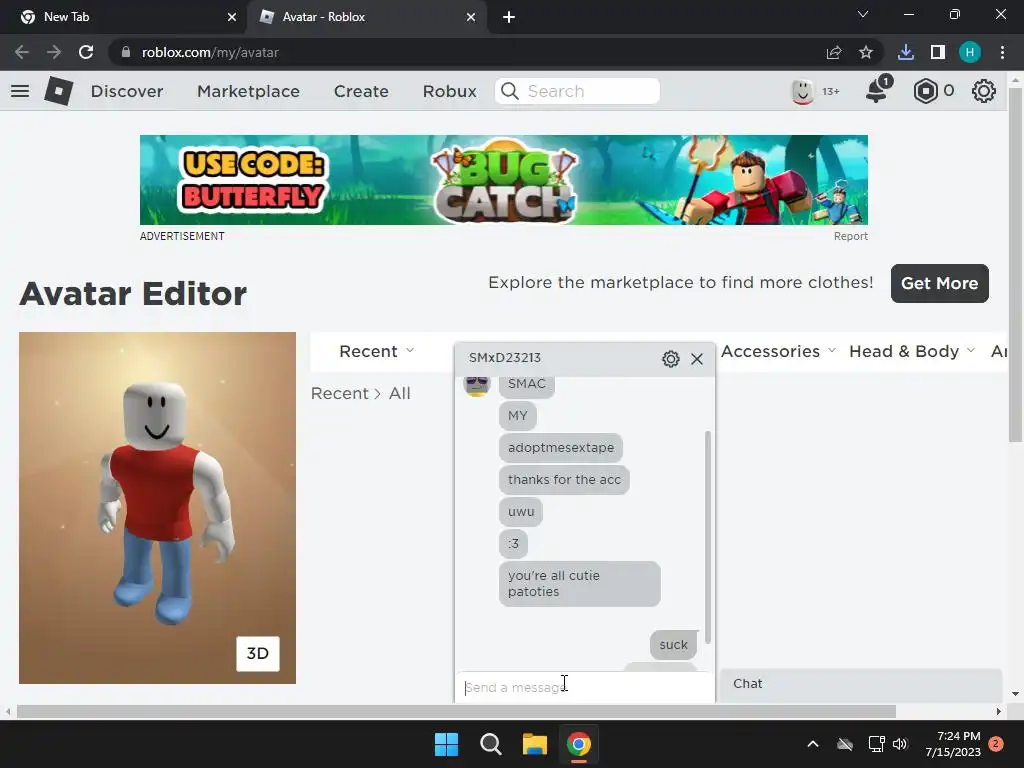Click the Bug Catch ad banner
Viewport: 1024px width, 768px height.
click(504, 180)
